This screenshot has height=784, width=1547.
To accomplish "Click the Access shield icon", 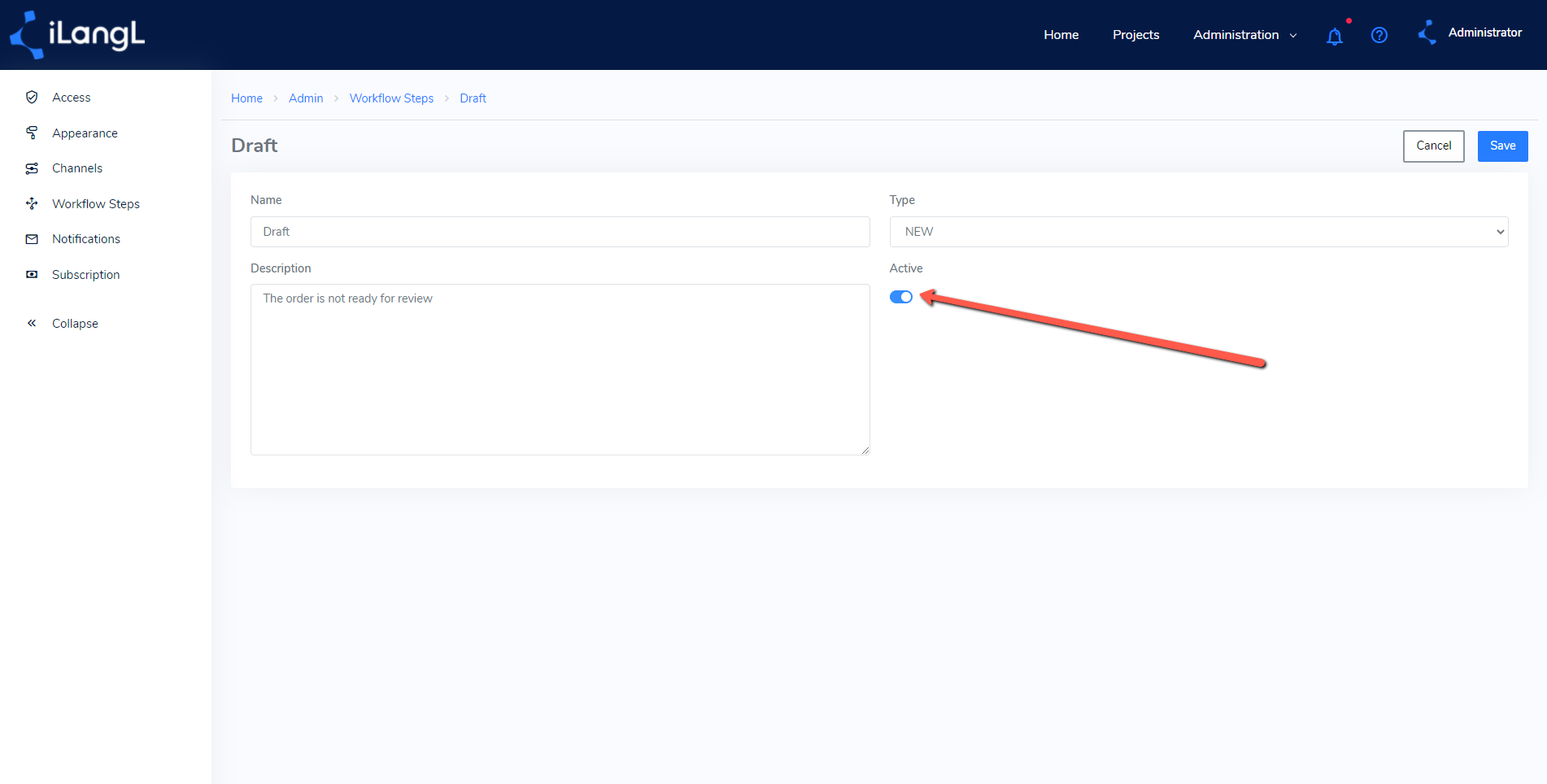I will pyautogui.click(x=32, y=97).
